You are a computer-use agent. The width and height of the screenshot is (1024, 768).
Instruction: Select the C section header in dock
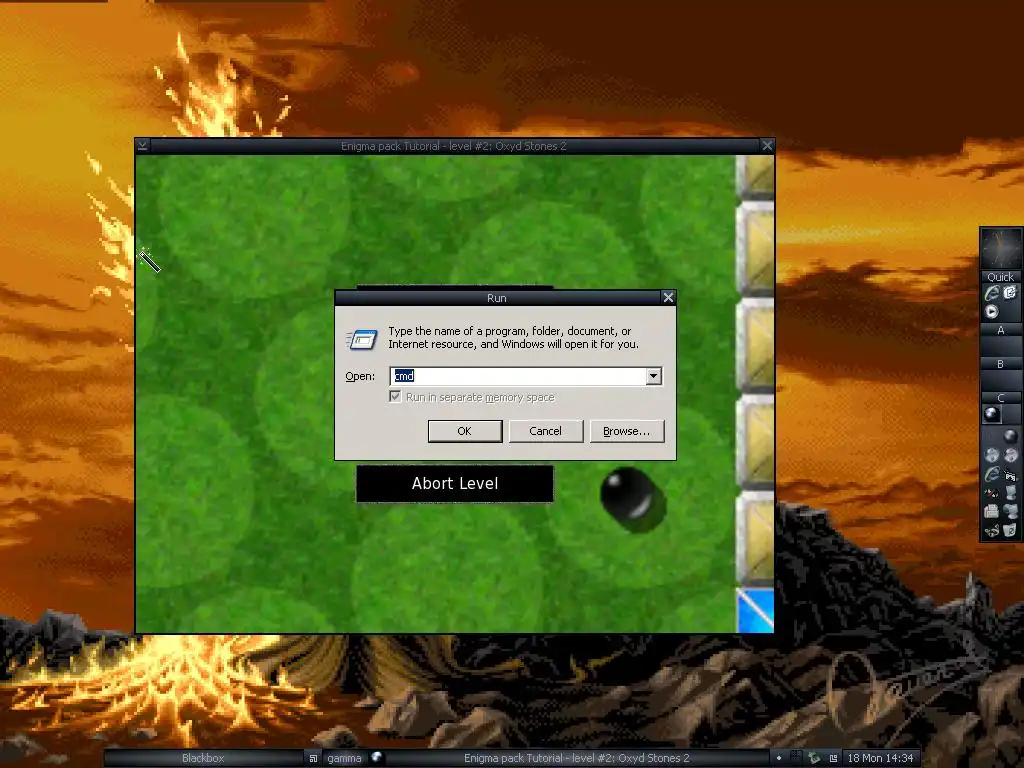tap(1000, 397)
